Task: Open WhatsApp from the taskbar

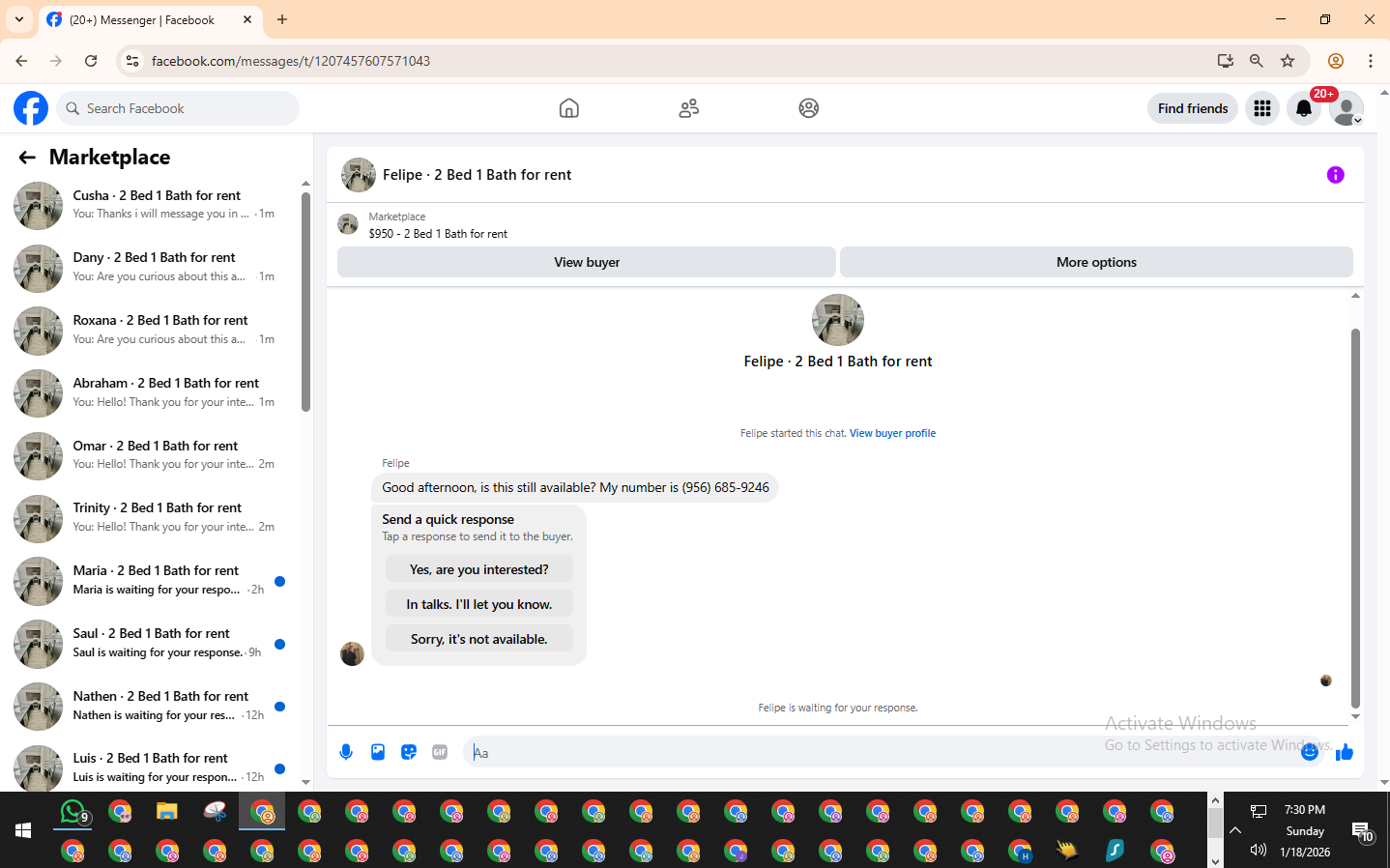Action: click(x=73, y=812)
